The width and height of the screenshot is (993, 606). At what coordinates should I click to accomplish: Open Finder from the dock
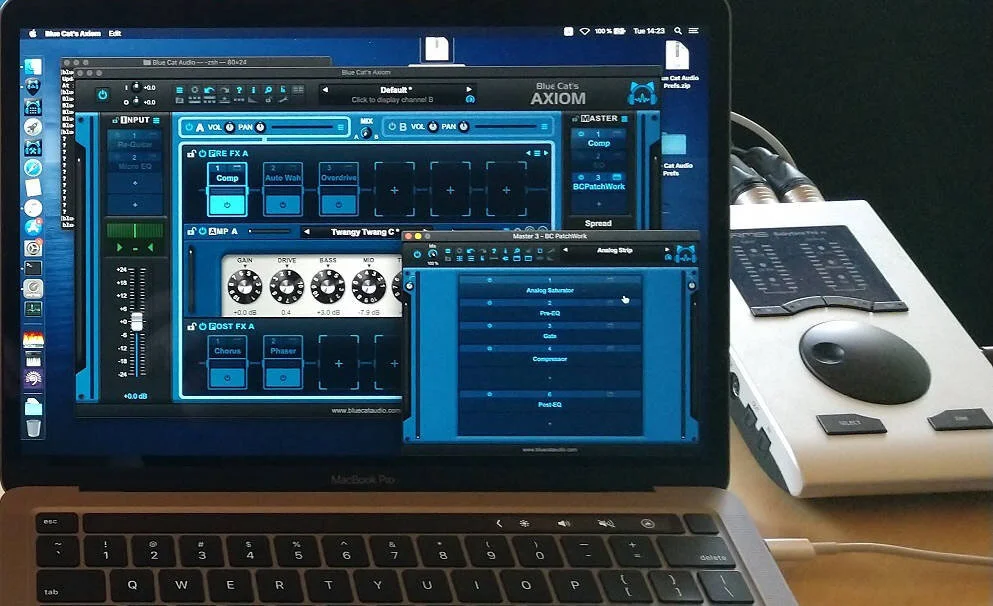coord(33,66)
